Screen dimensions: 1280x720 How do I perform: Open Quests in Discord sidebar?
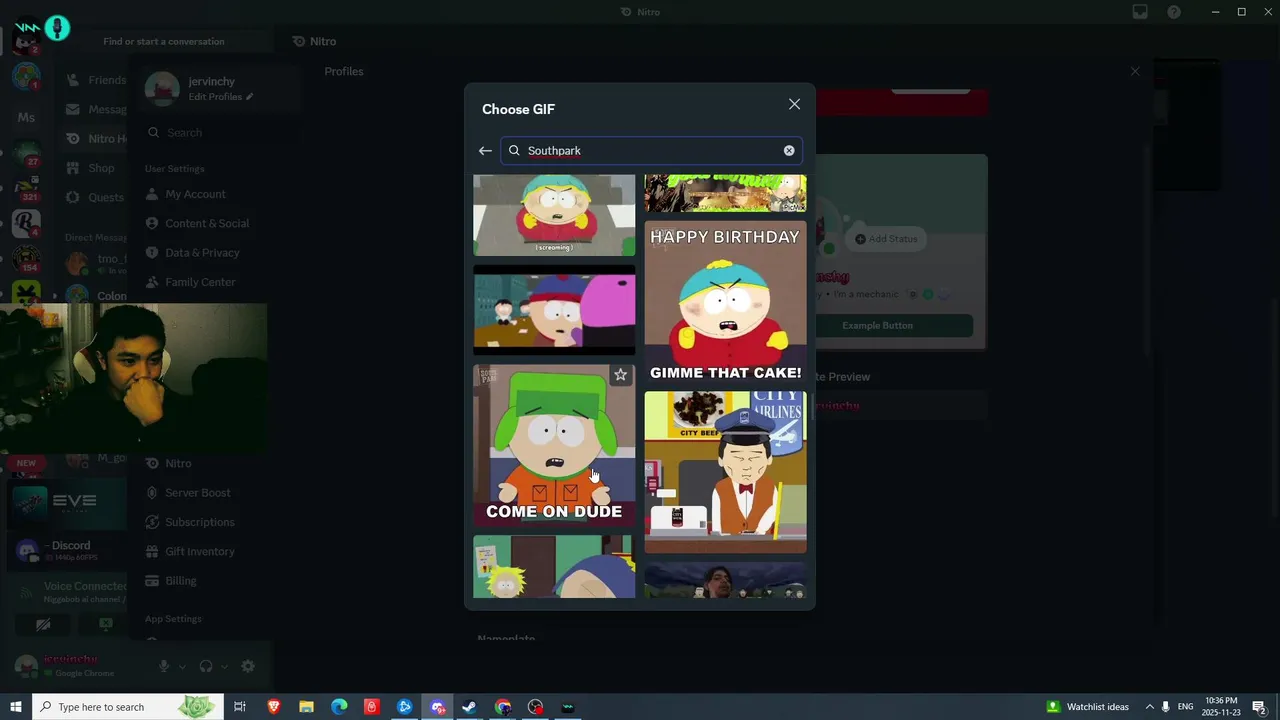click(x=95, y=197)
